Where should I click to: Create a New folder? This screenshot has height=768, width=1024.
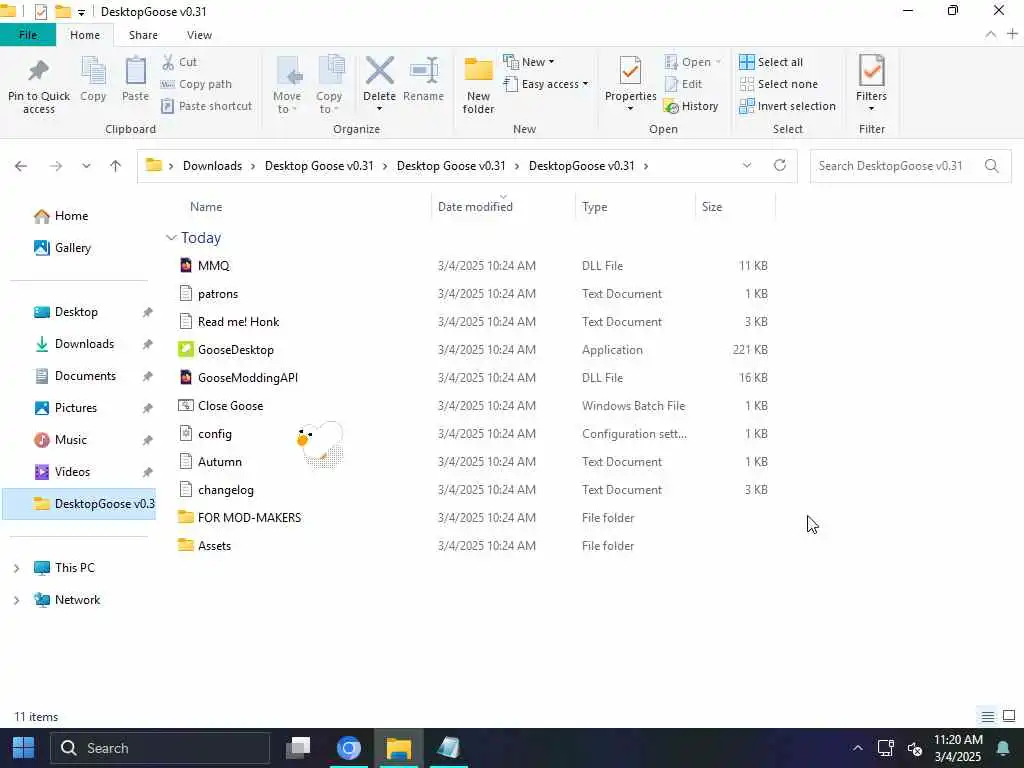pos(479,86)
